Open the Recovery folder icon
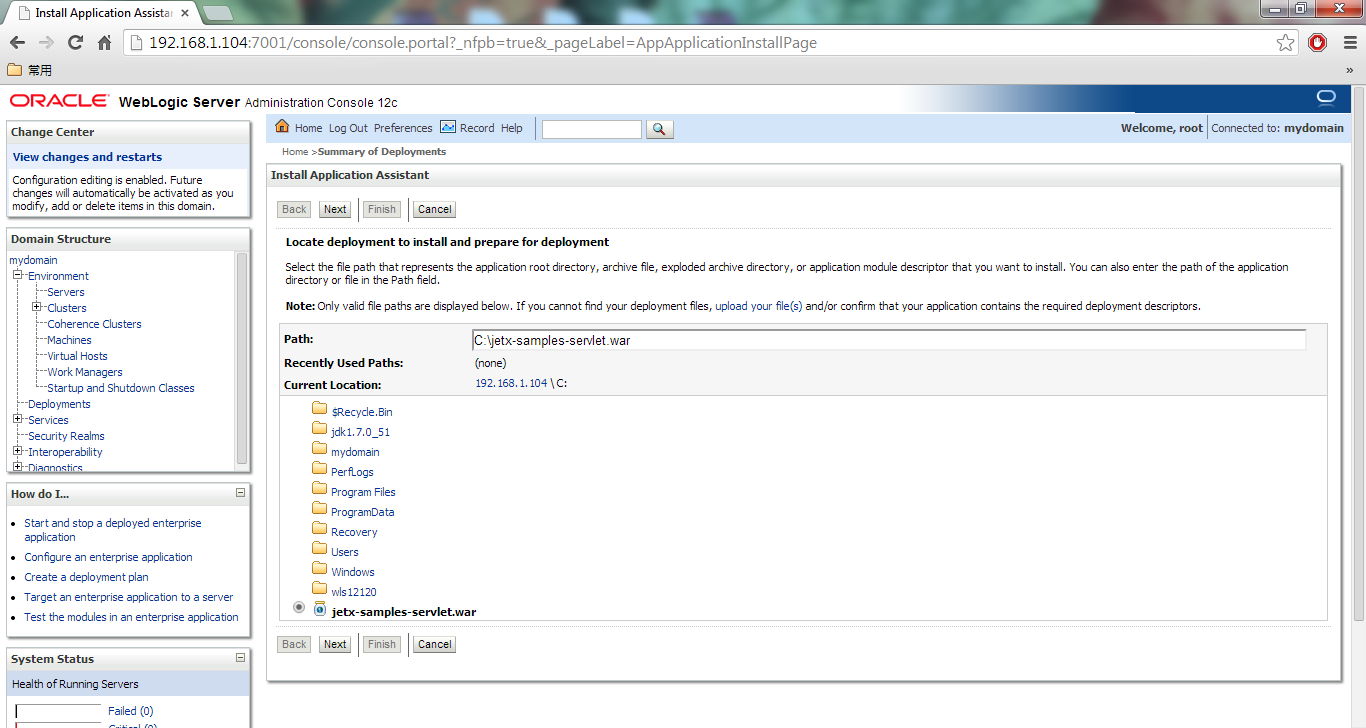This screenshot has width=1366, height=728. coord(320,528)
